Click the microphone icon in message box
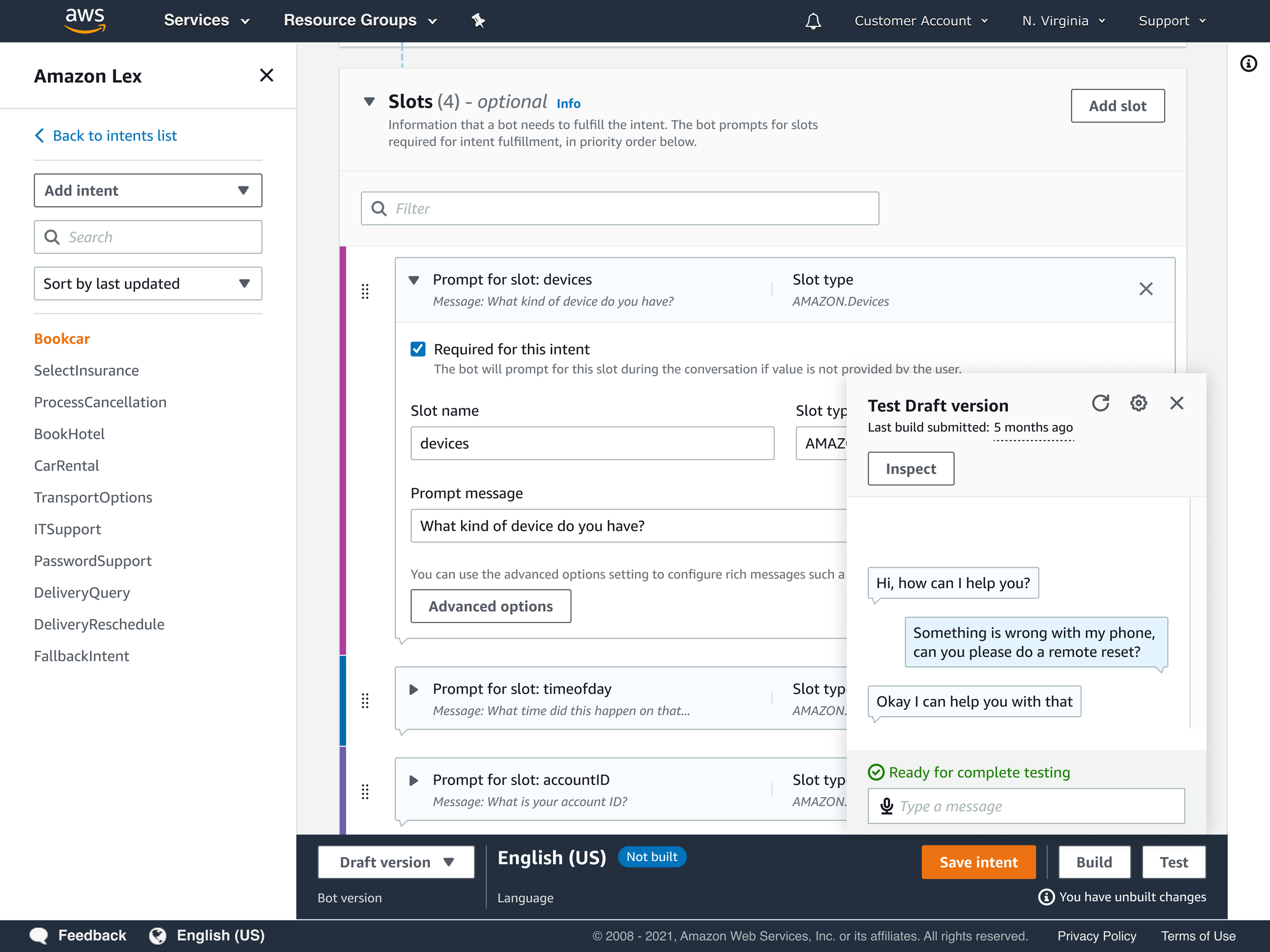The image size is (1270, 952). [x=886, y=806]
